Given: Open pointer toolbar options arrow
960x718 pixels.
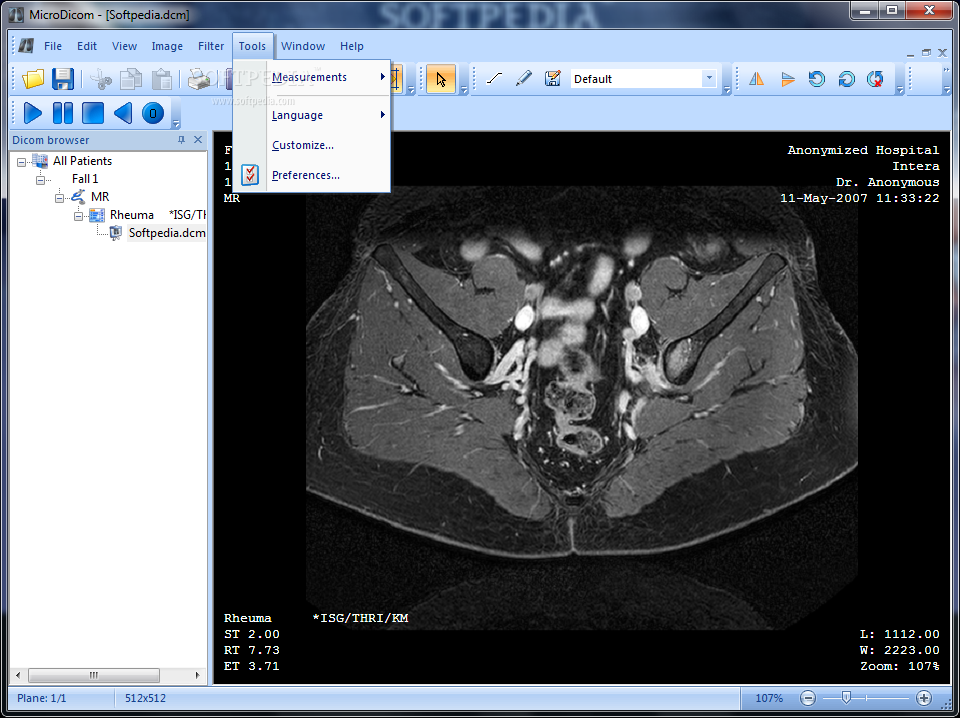Looking at the screenshot, I should (x=463, y=89).
